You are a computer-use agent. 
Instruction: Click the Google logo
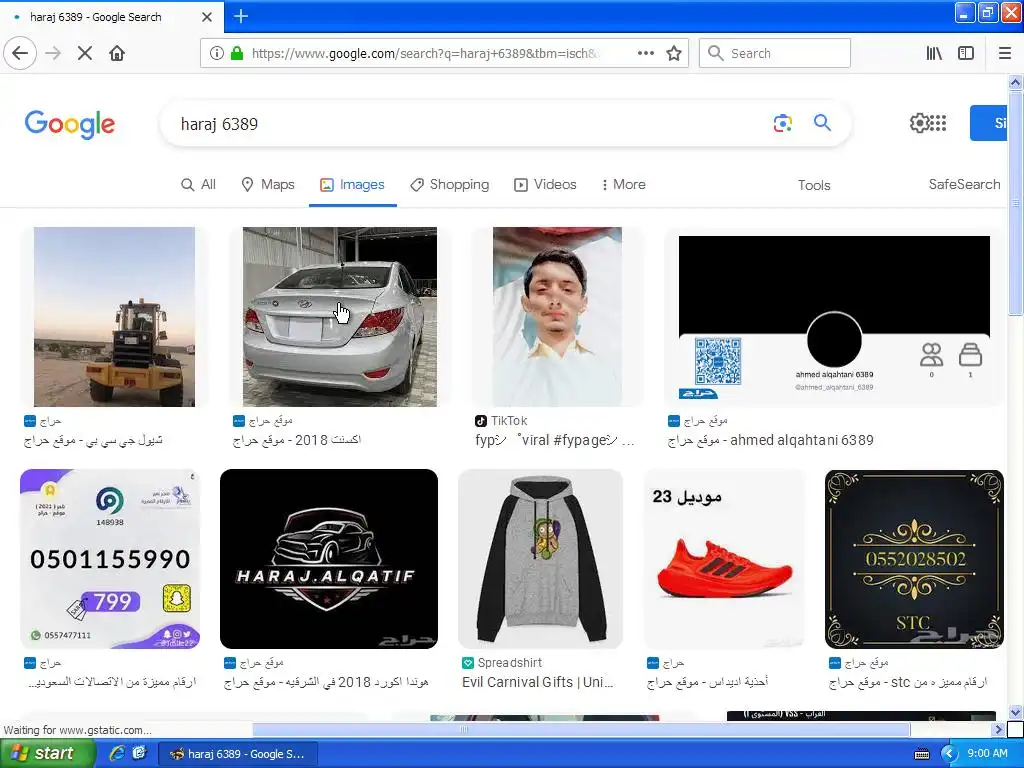(70, 124)
